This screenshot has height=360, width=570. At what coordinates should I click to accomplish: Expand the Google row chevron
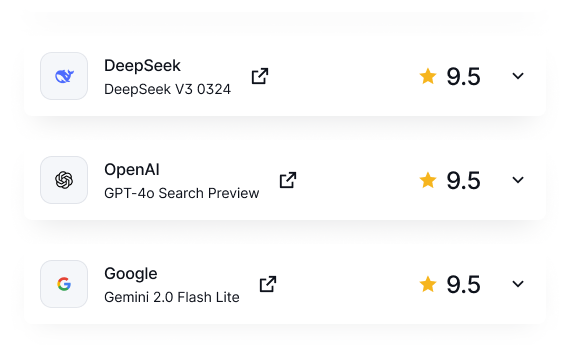click(518, 284)
